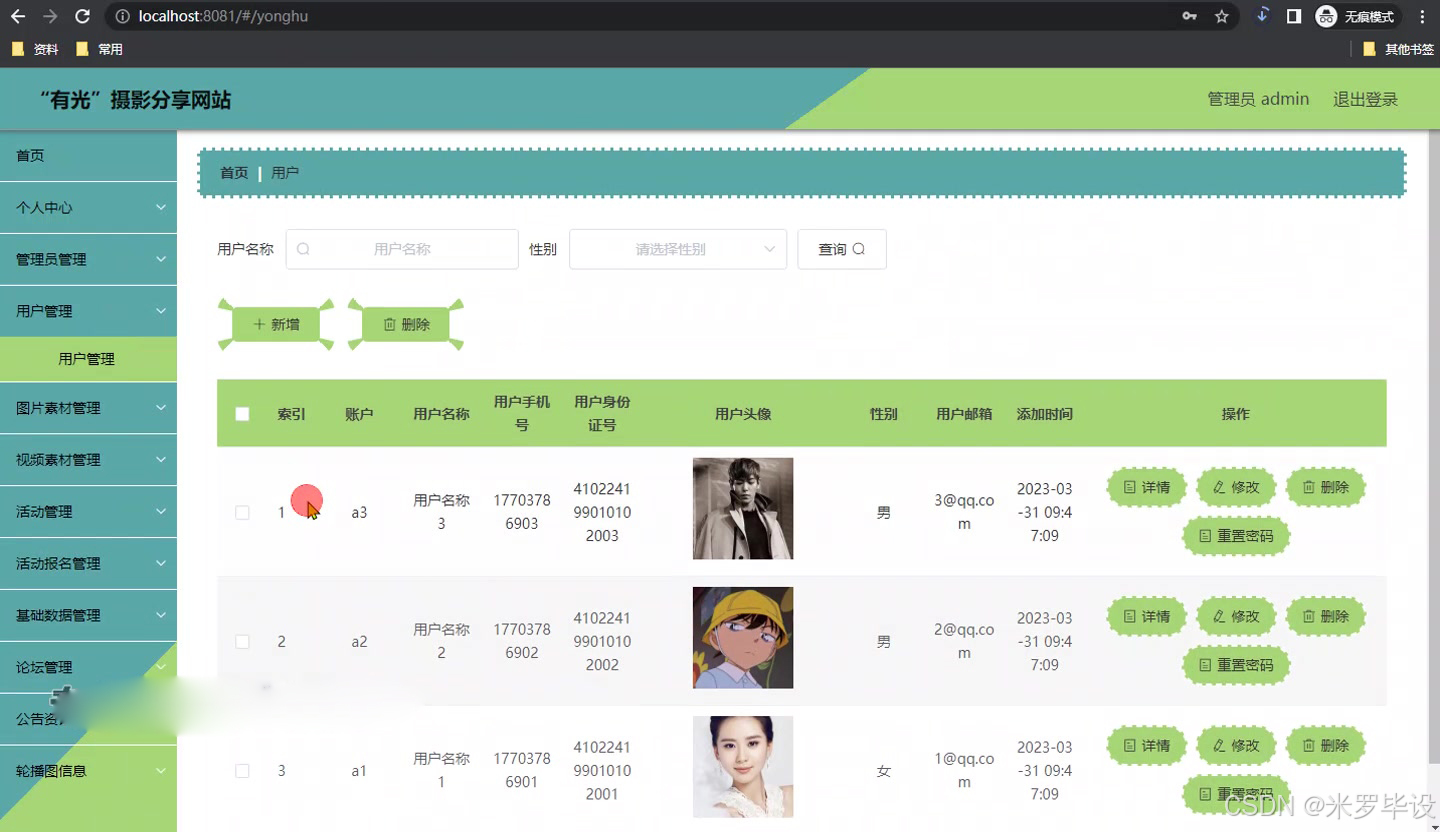The width and height of the screenshot is (1440, 832).
Task: Open Chrome three-dot menu
Action: coord(1422,16)
